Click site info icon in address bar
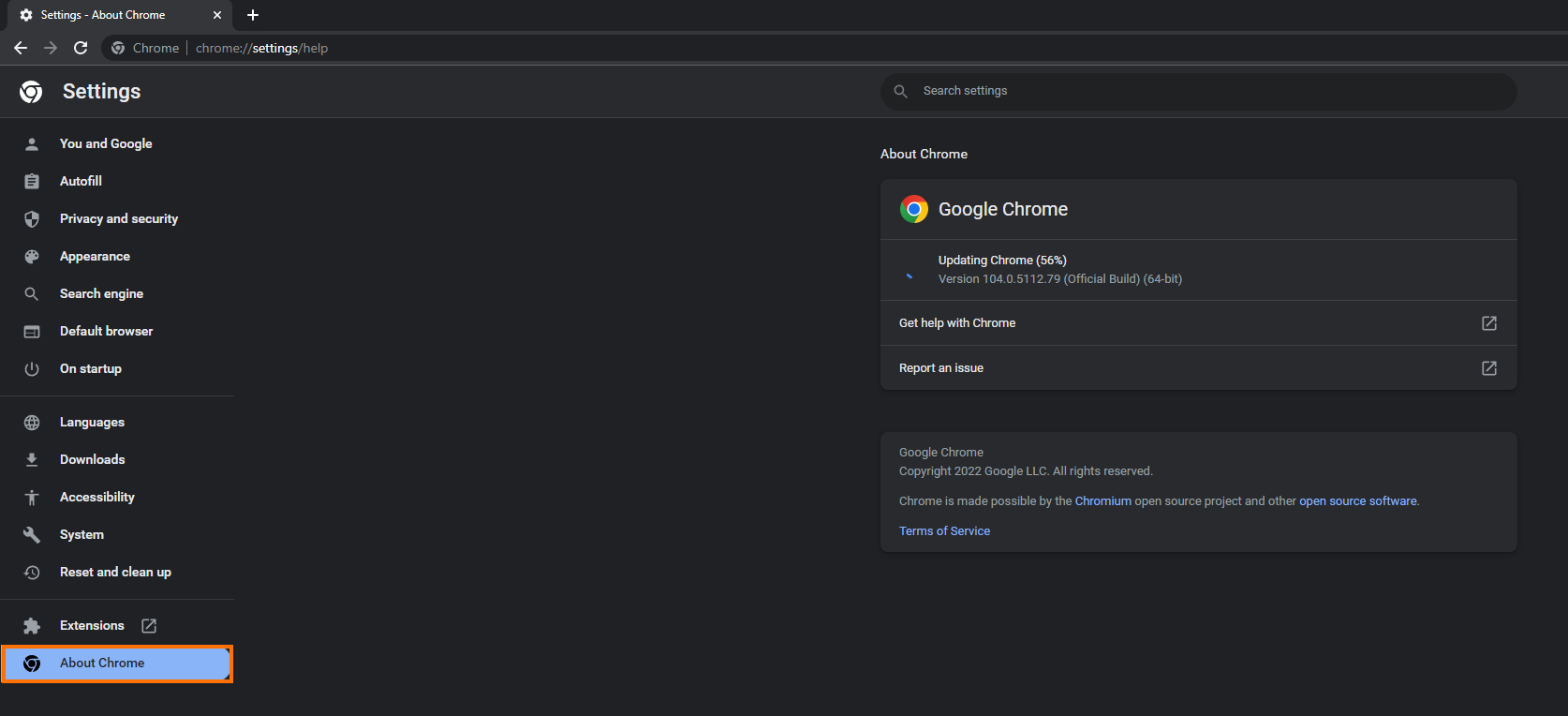The height and width of the screenshot is (716, 1568). [x=118, y=48]
